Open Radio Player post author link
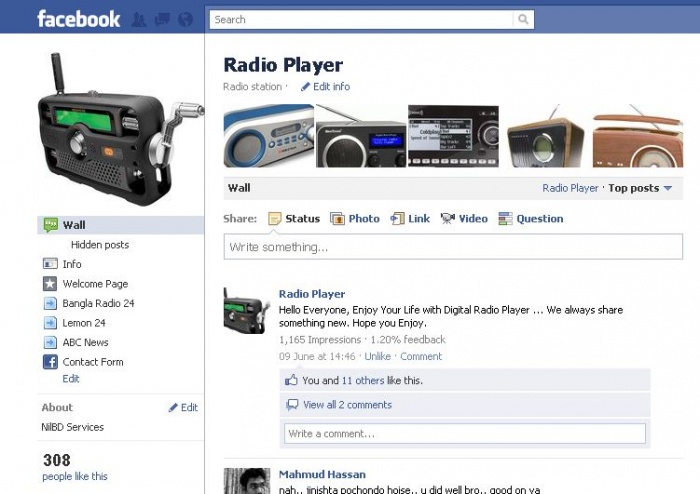This screenshot has width=700, height=494. [x=312, y=294]
